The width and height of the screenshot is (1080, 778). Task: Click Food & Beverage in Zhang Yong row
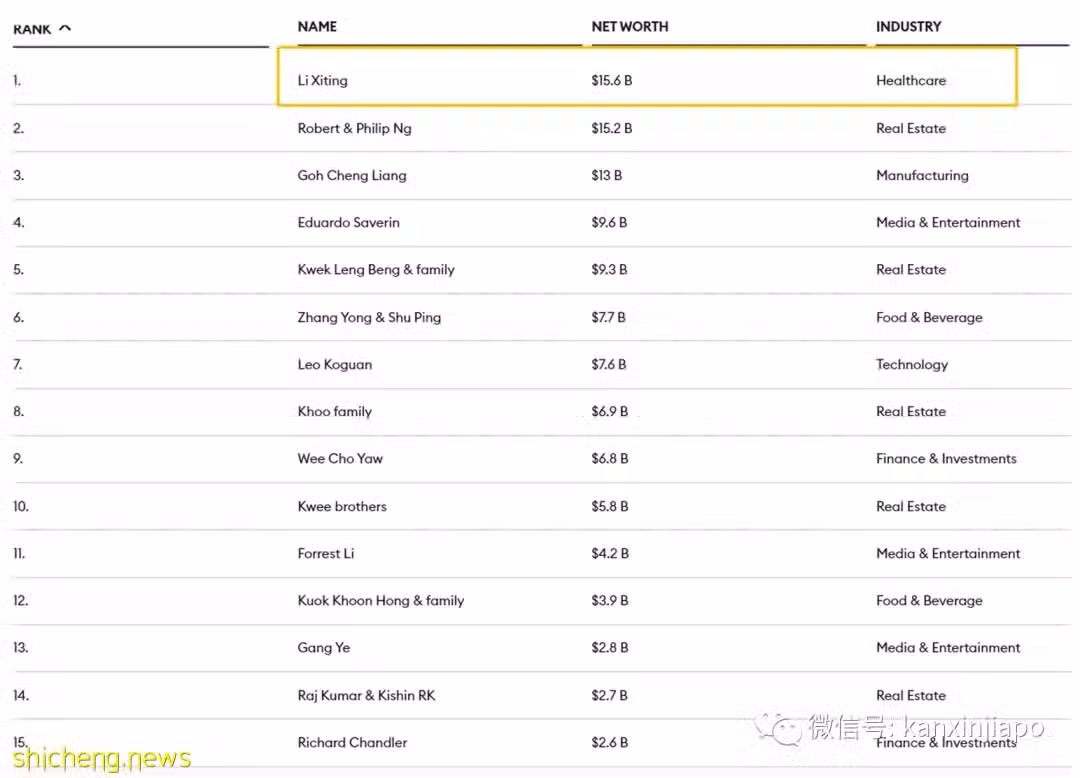pos(929,317)
